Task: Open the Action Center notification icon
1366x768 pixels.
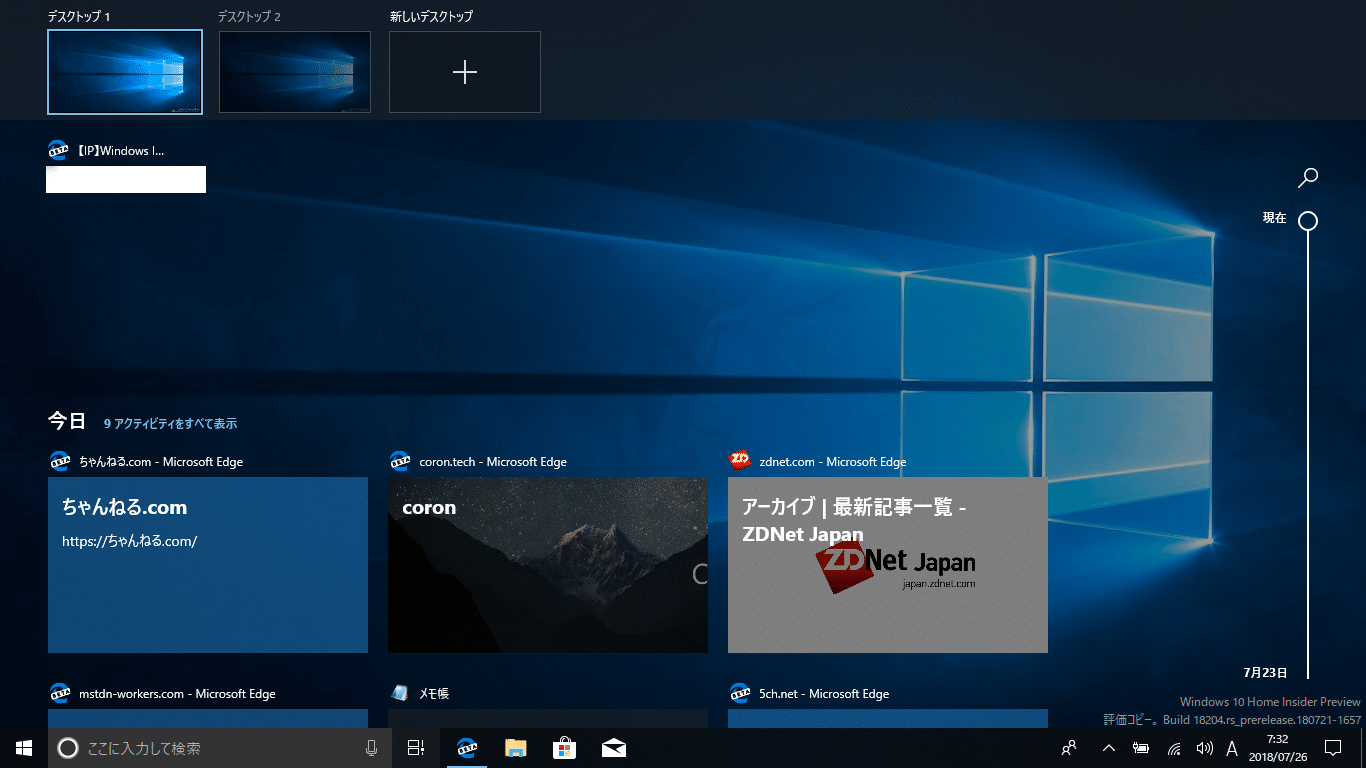Action: coord(1332,748)
